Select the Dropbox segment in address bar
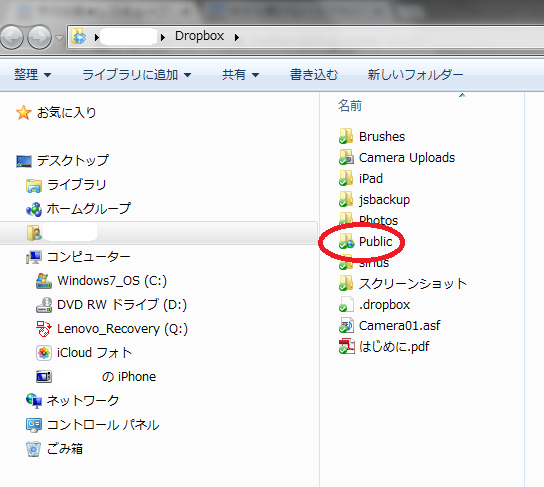This screenshot has width=544, height=487. [199, 36]
